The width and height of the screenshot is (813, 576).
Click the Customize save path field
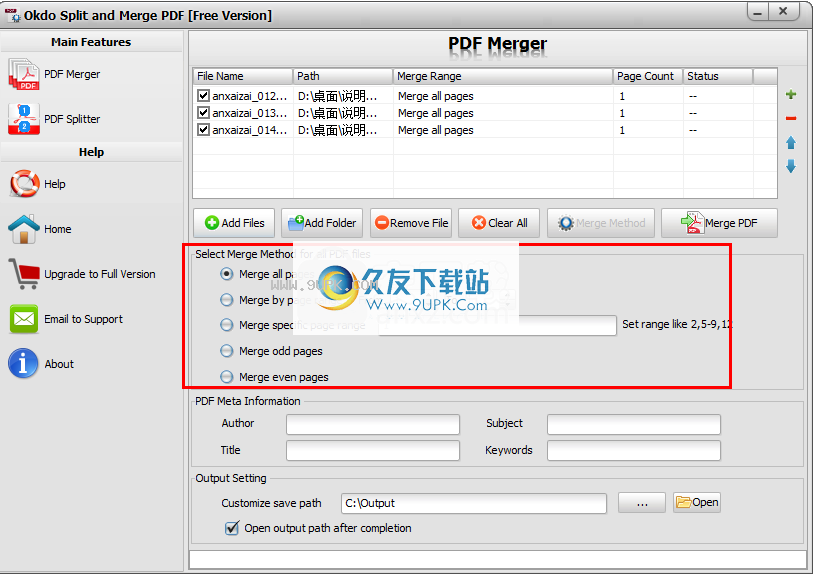click(474, 503)
